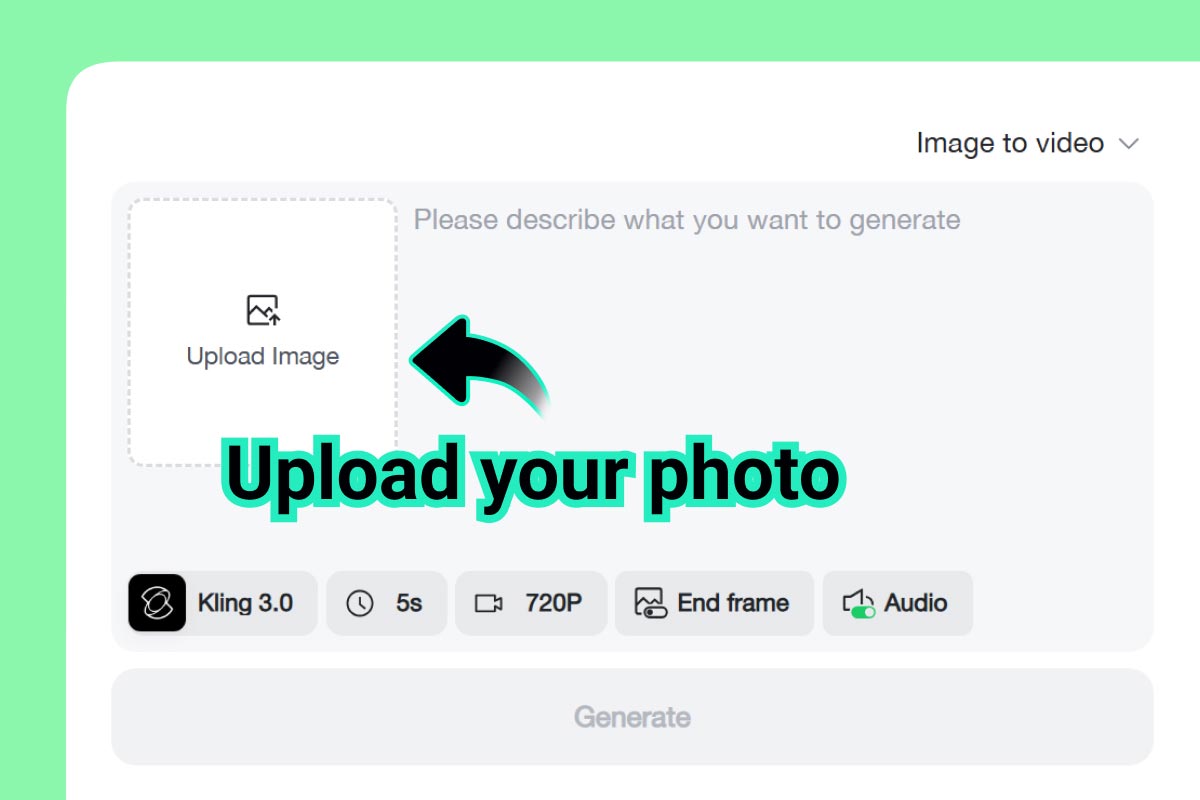Click the dashed upload image box

click(263, 332)
